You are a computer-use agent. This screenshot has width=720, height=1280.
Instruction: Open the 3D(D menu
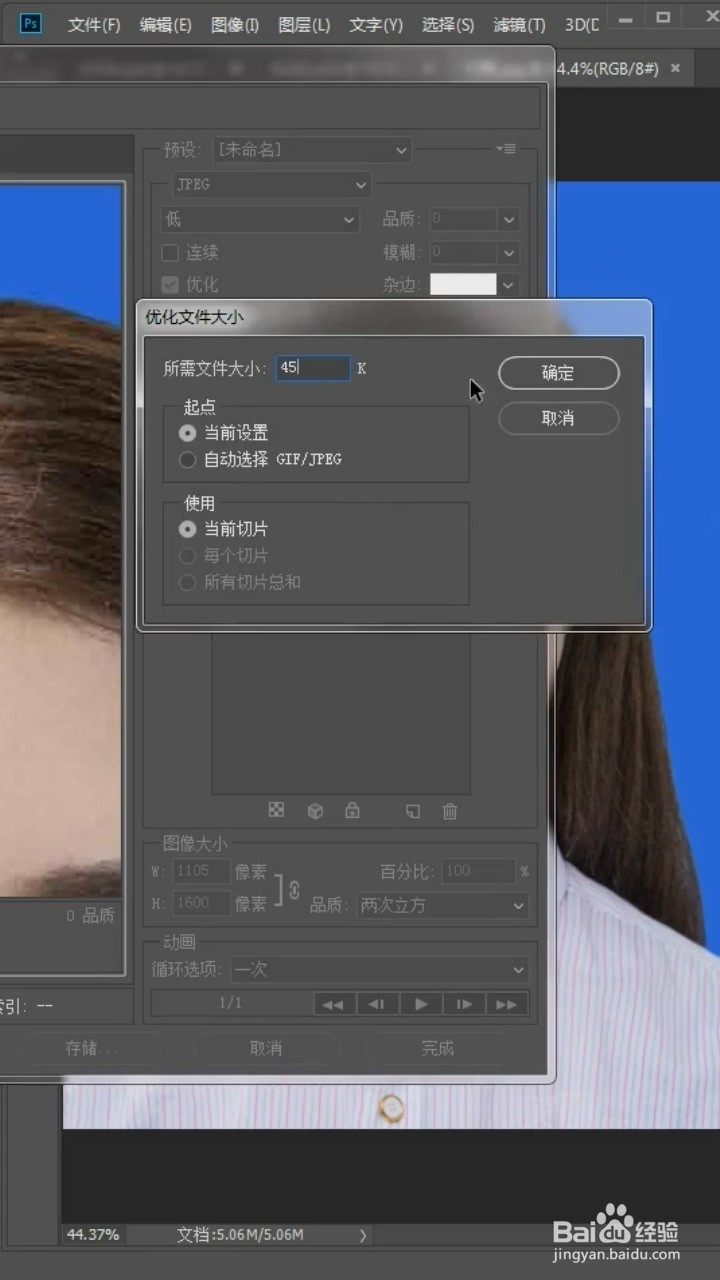tap(581, 25)
